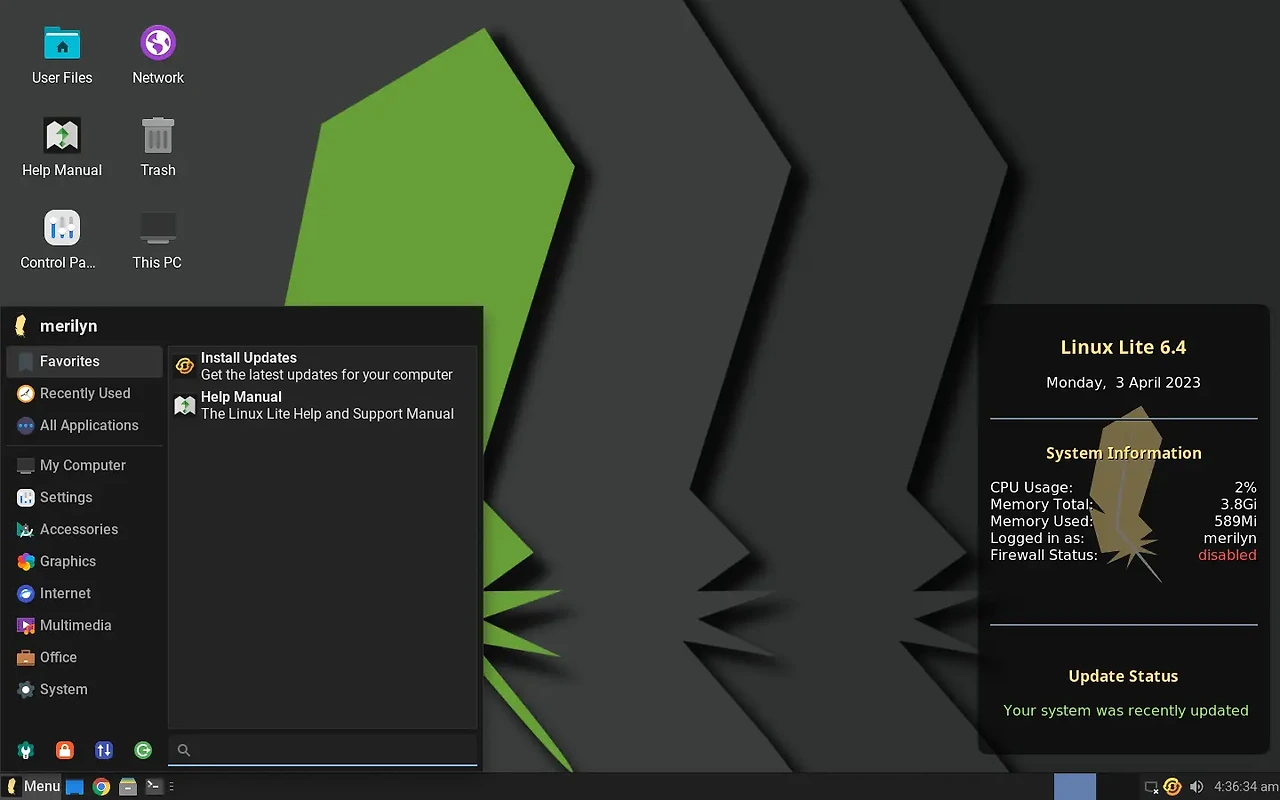Select Favorites in the menu sidebar
The width and height of the screenshot is (1280, 800).
pyautogui.click(x=84, y=361)
